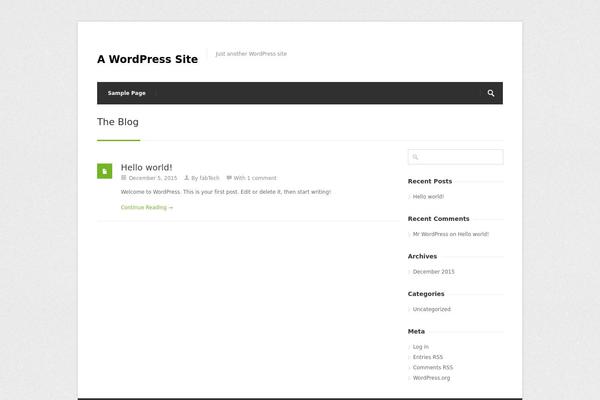
Task: Open the 1 comment link
Action: point(262,178)
